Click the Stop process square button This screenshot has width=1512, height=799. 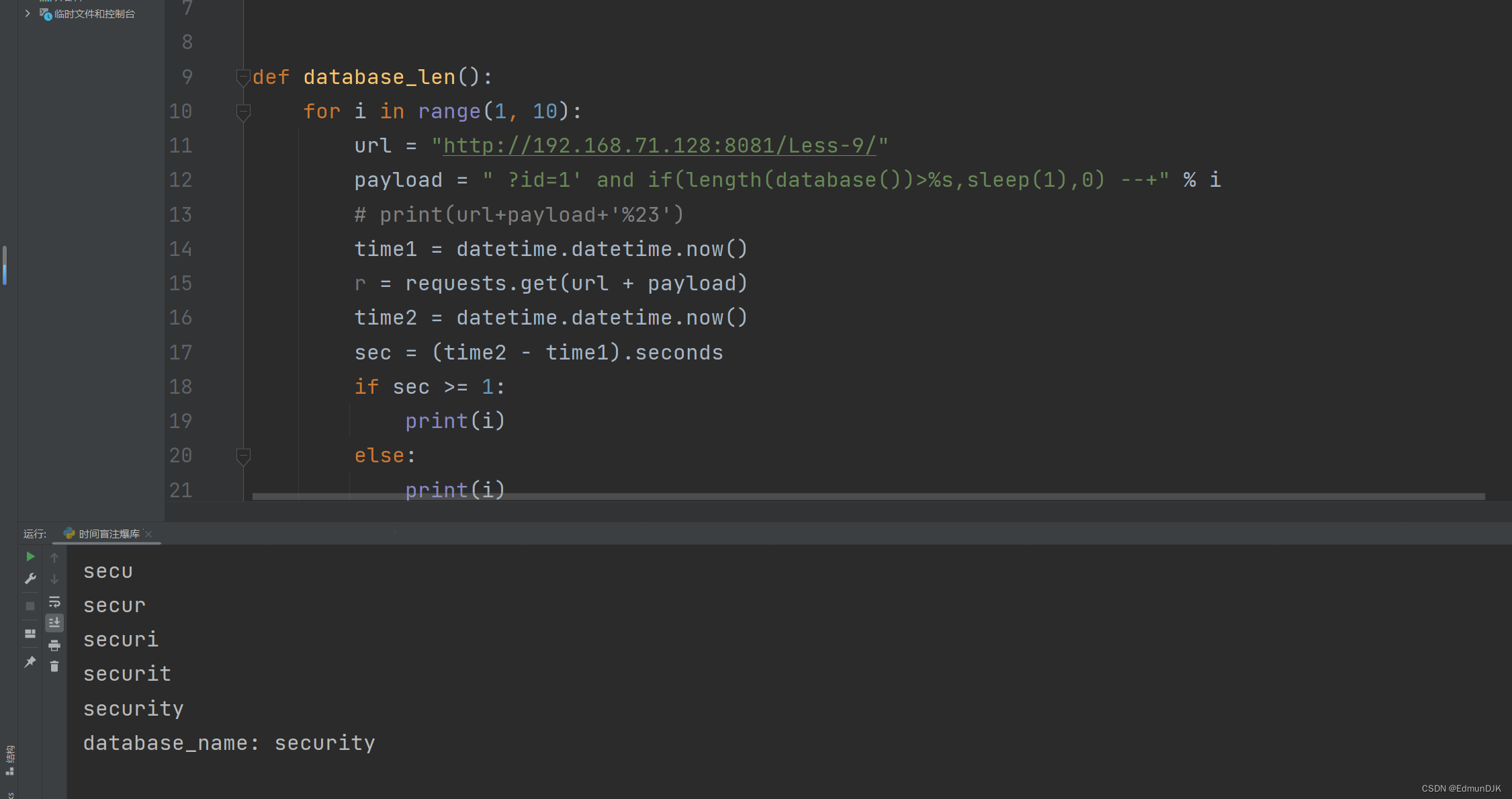(30, 606)
